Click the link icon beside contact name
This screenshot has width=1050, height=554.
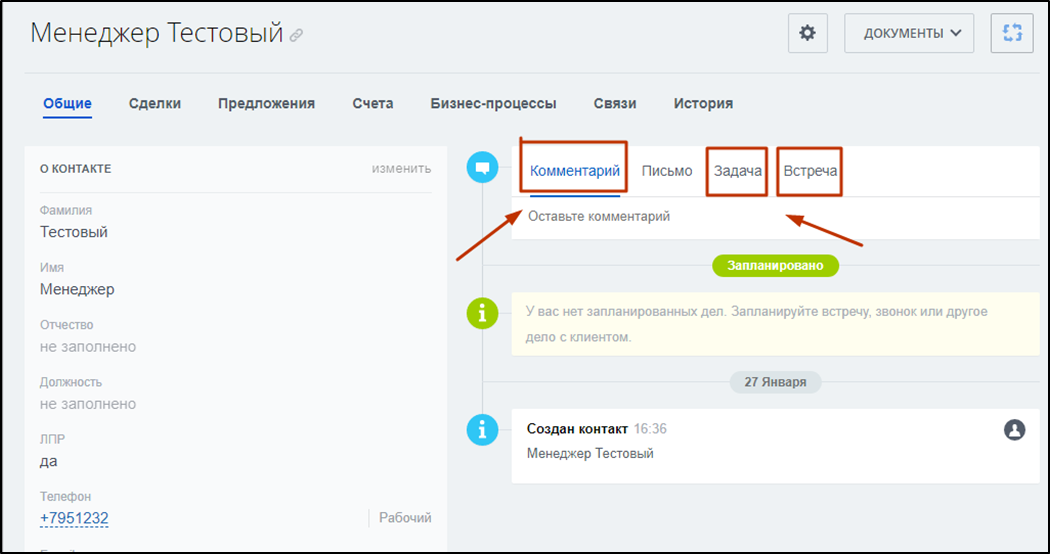(296, 35)
